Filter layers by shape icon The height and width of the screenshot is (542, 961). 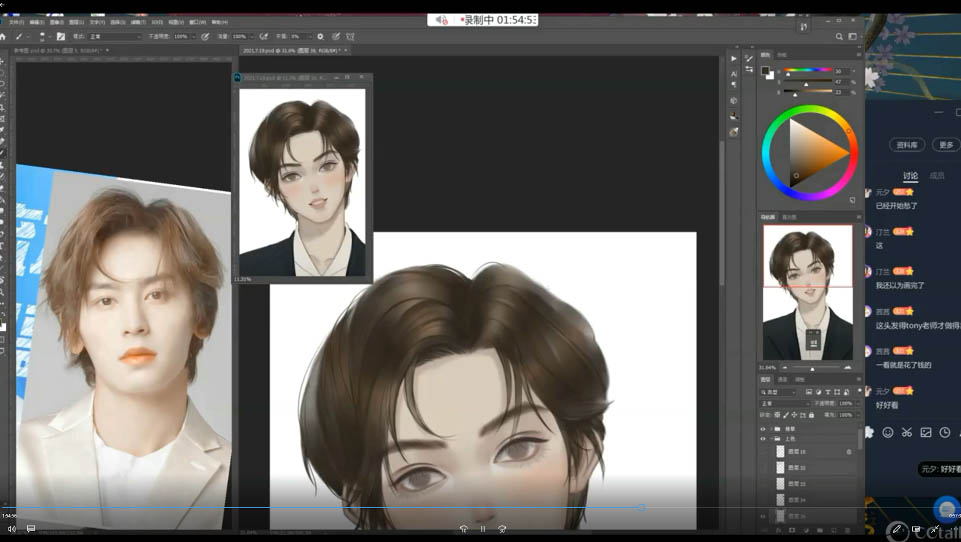[837, 392]
